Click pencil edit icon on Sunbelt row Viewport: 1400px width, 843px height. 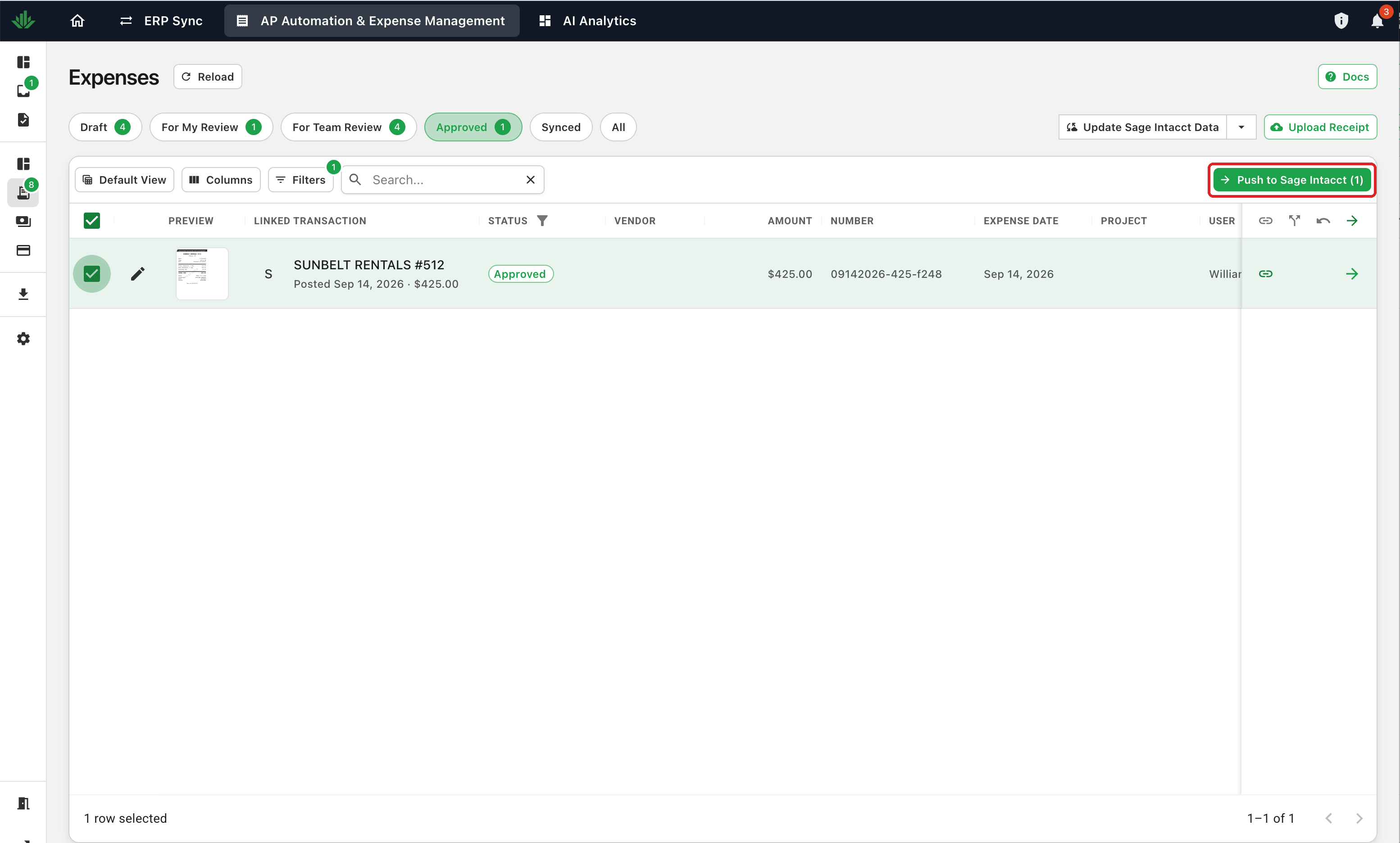click(137, 274)
